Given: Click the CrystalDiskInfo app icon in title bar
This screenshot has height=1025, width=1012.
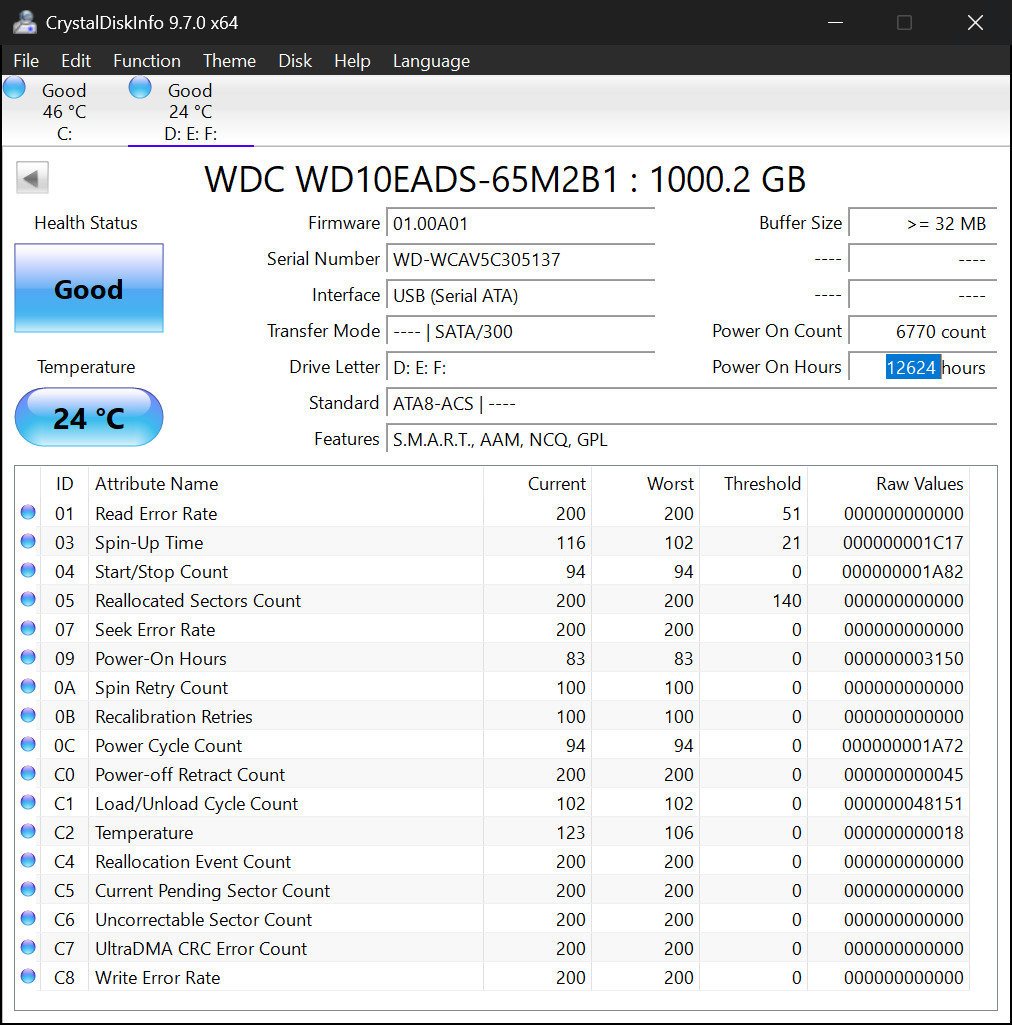Looking at the screenshot, I should click(25, 22).
